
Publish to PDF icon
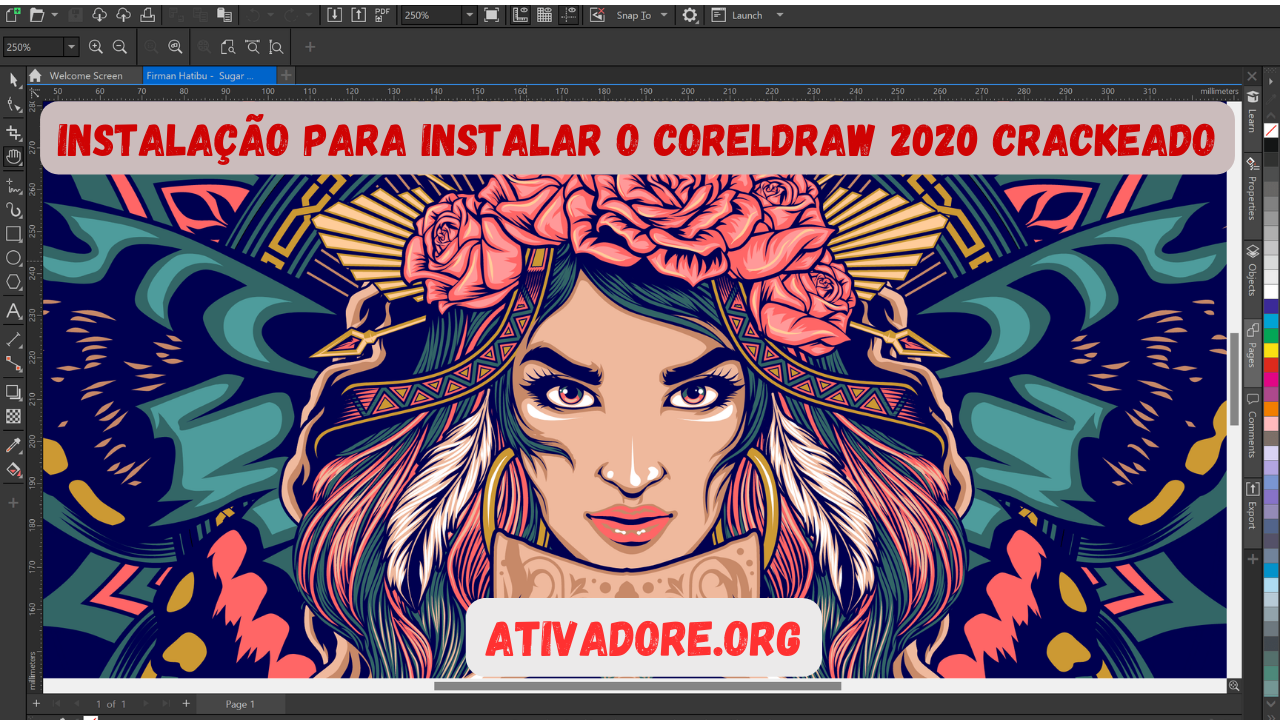[382, 15]
